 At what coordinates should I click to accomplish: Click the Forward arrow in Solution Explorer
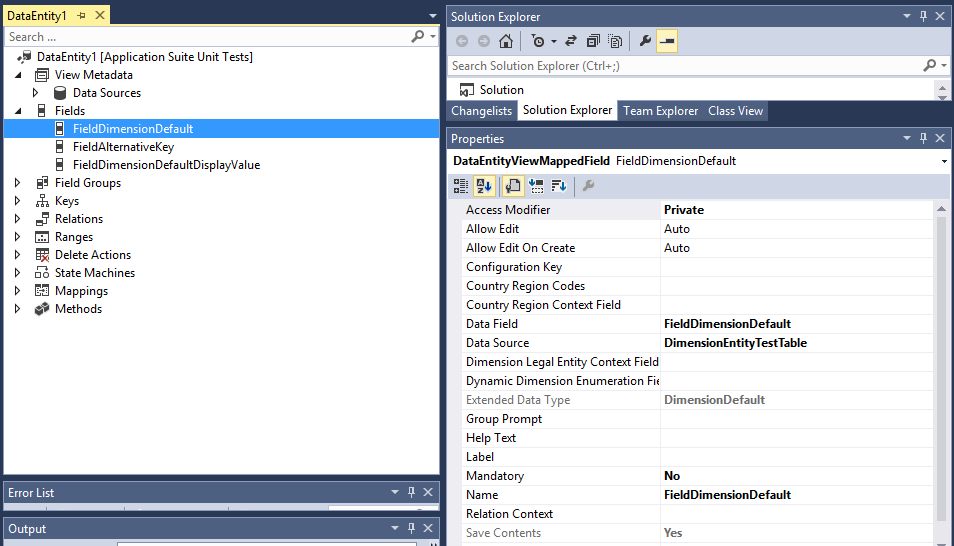tap(484, 41)
